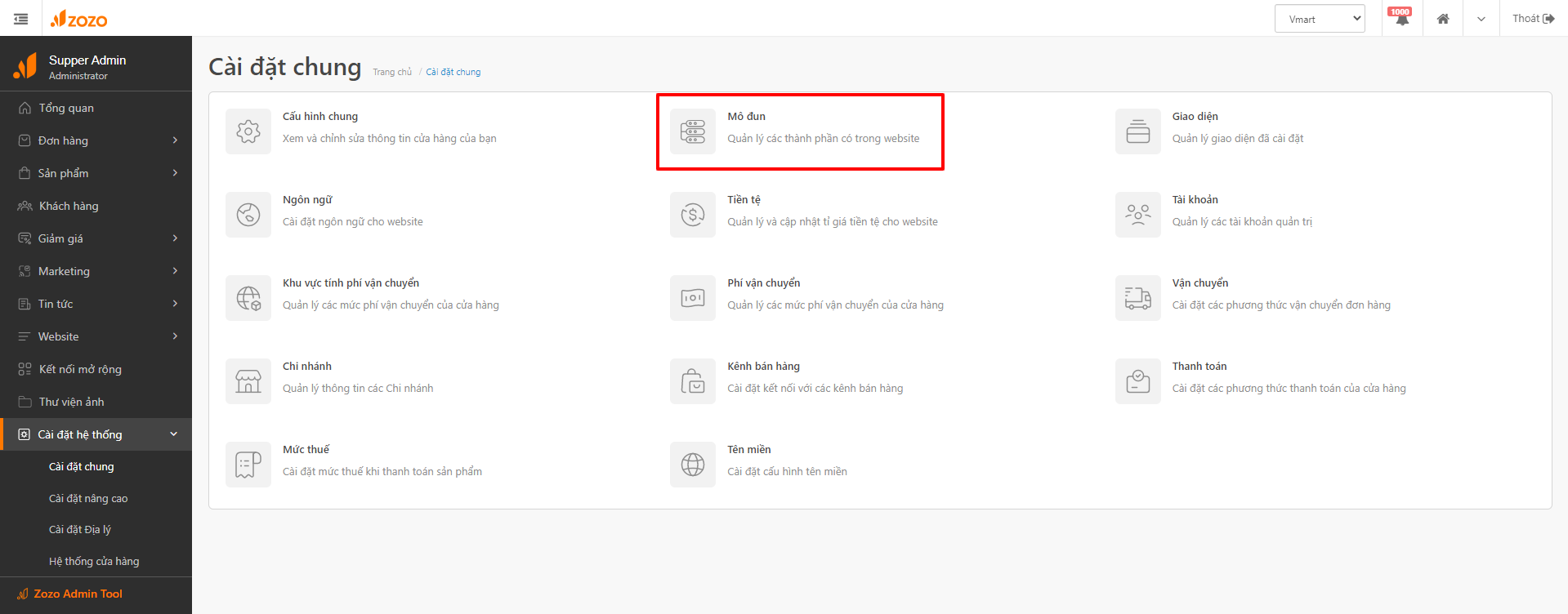The height and width of the screenshot is (614, 1568).
Task: Click Kết nối mở rộng grid icon
Action: tap(25, 369)
